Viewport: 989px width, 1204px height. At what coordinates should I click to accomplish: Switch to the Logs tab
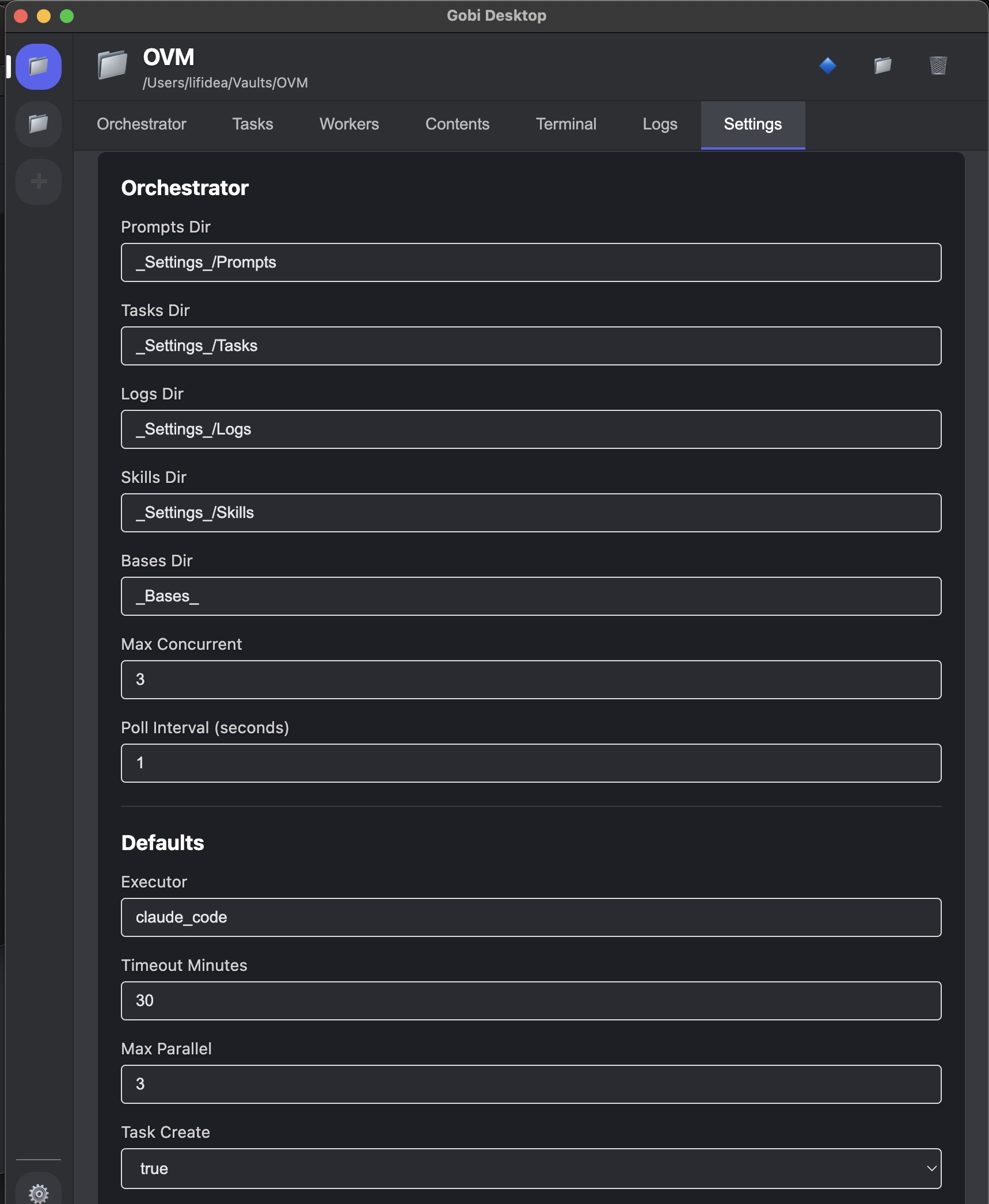click(659, 124)
